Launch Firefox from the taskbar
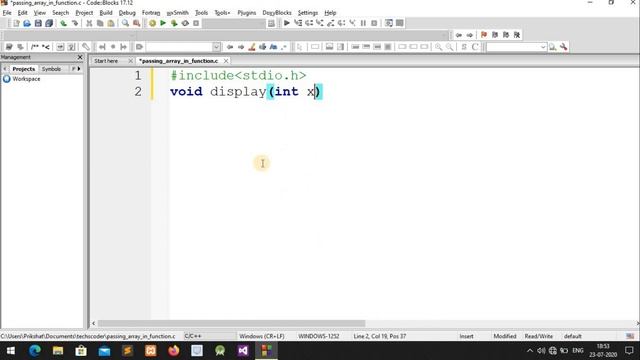The height and width of the screenshot is (360, 640). coord(174,351)
